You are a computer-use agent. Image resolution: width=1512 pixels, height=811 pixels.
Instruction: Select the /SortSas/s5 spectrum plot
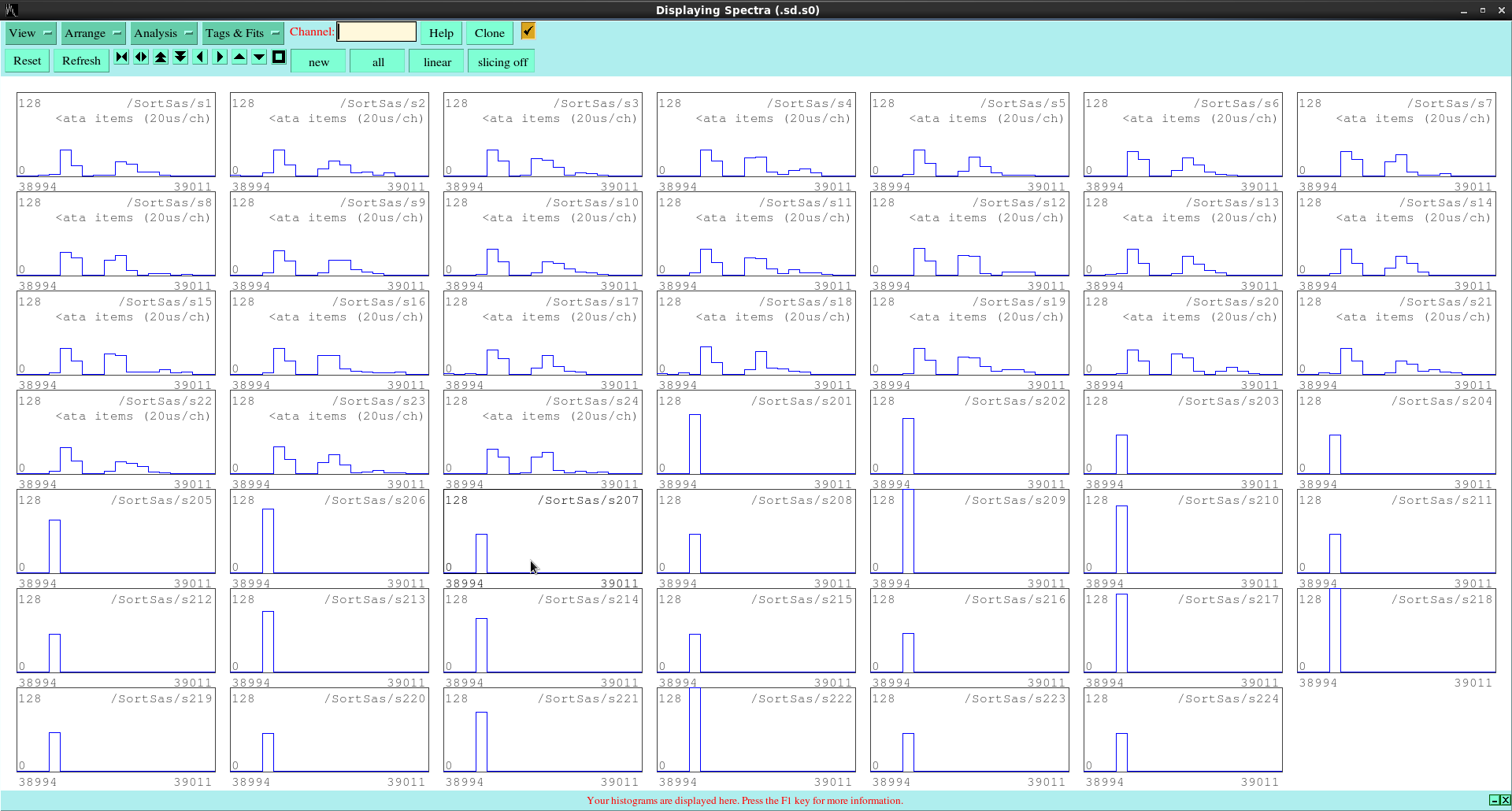point(969,135)
